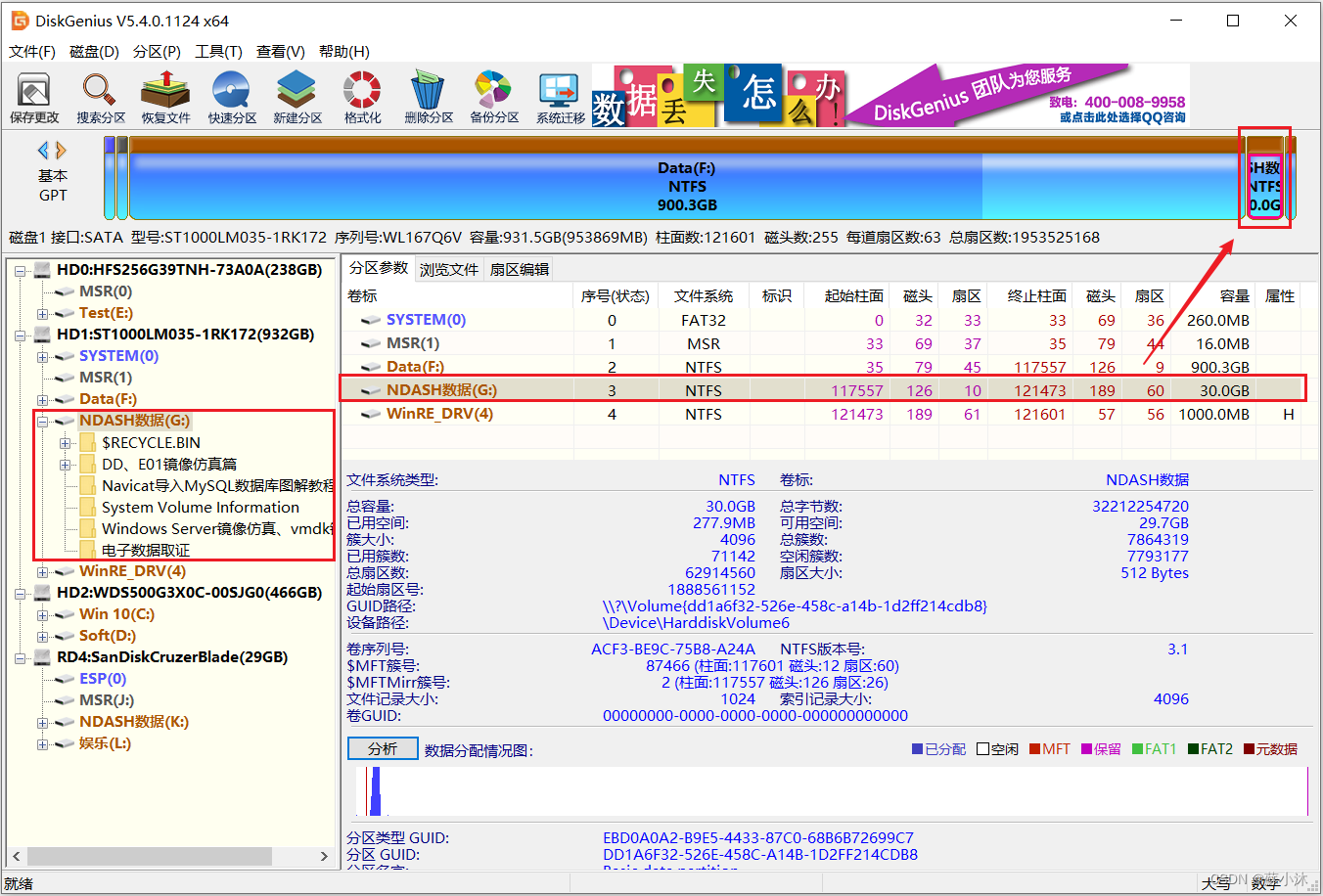The width and height of the screenshot is (1323, 896).
Task: Select the NDASH数据(G:) row in partition table
Action: pyautogui.click(x=823, y=390)
